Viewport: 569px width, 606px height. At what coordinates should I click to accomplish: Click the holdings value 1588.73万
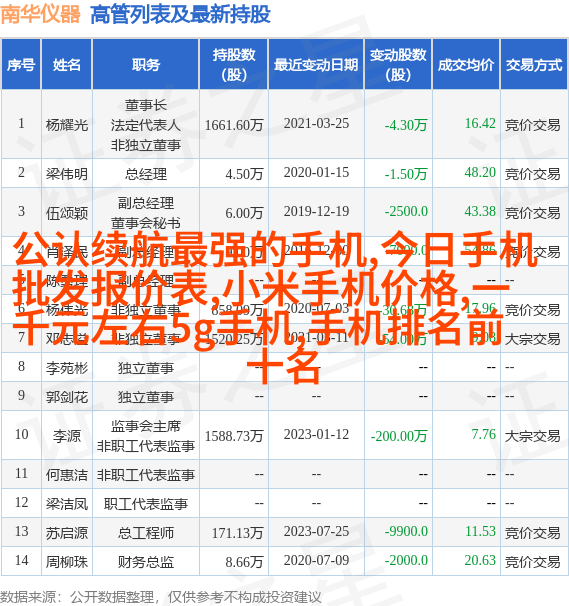click(234, 436)
